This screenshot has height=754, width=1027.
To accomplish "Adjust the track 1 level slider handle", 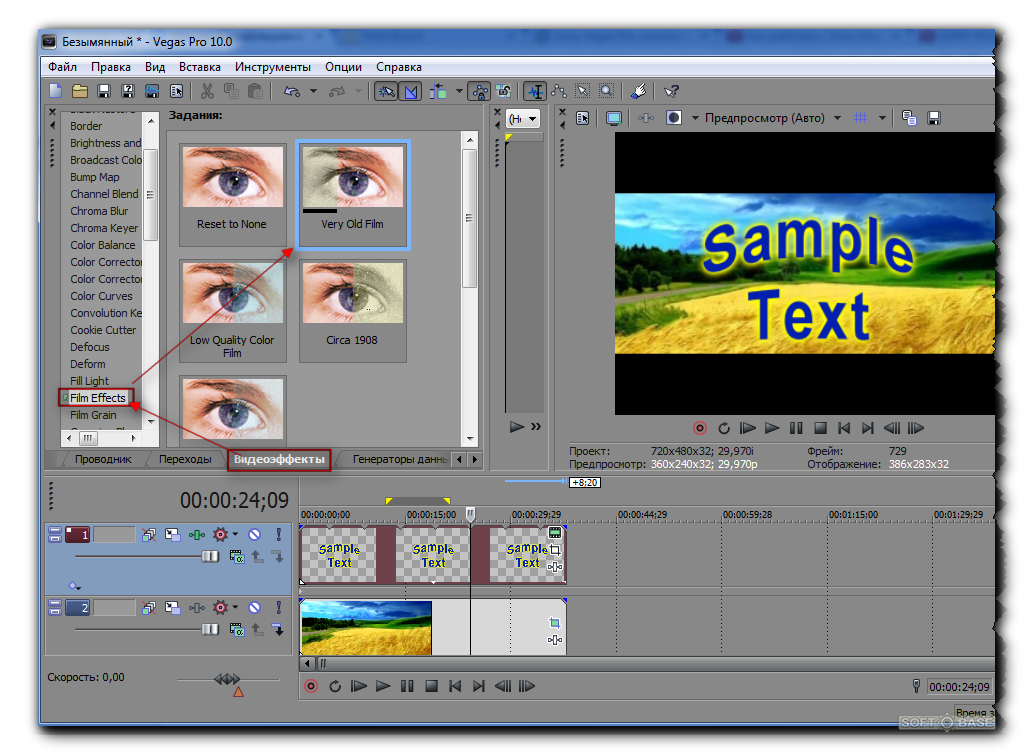I will click(210, 556).
